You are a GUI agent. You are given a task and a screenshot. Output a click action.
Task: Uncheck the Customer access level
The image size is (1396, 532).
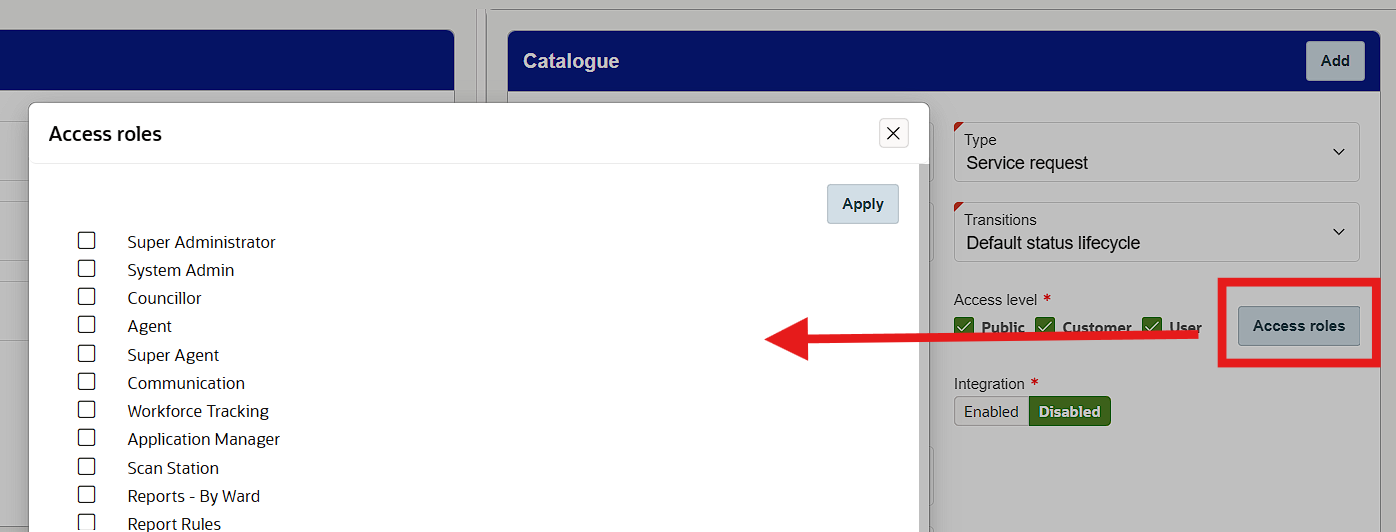pyautogui.click(x=1045, y=327)
